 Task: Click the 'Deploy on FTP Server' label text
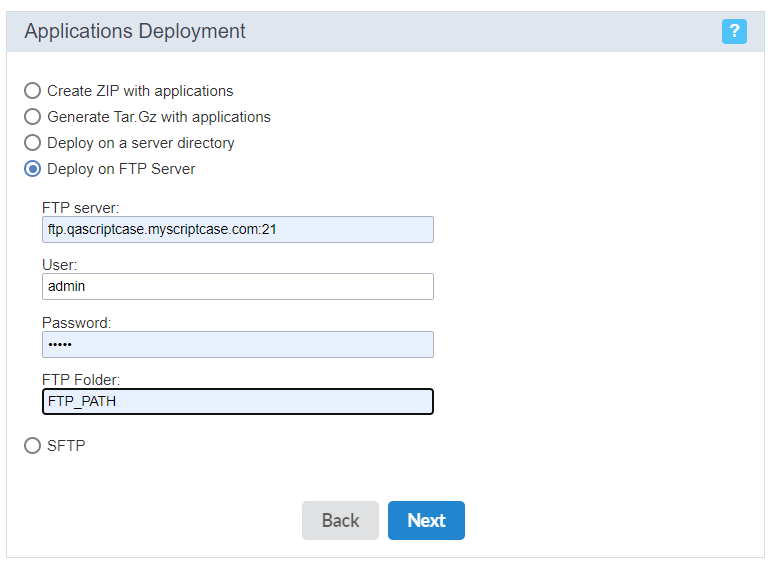[x=121, y=169]
